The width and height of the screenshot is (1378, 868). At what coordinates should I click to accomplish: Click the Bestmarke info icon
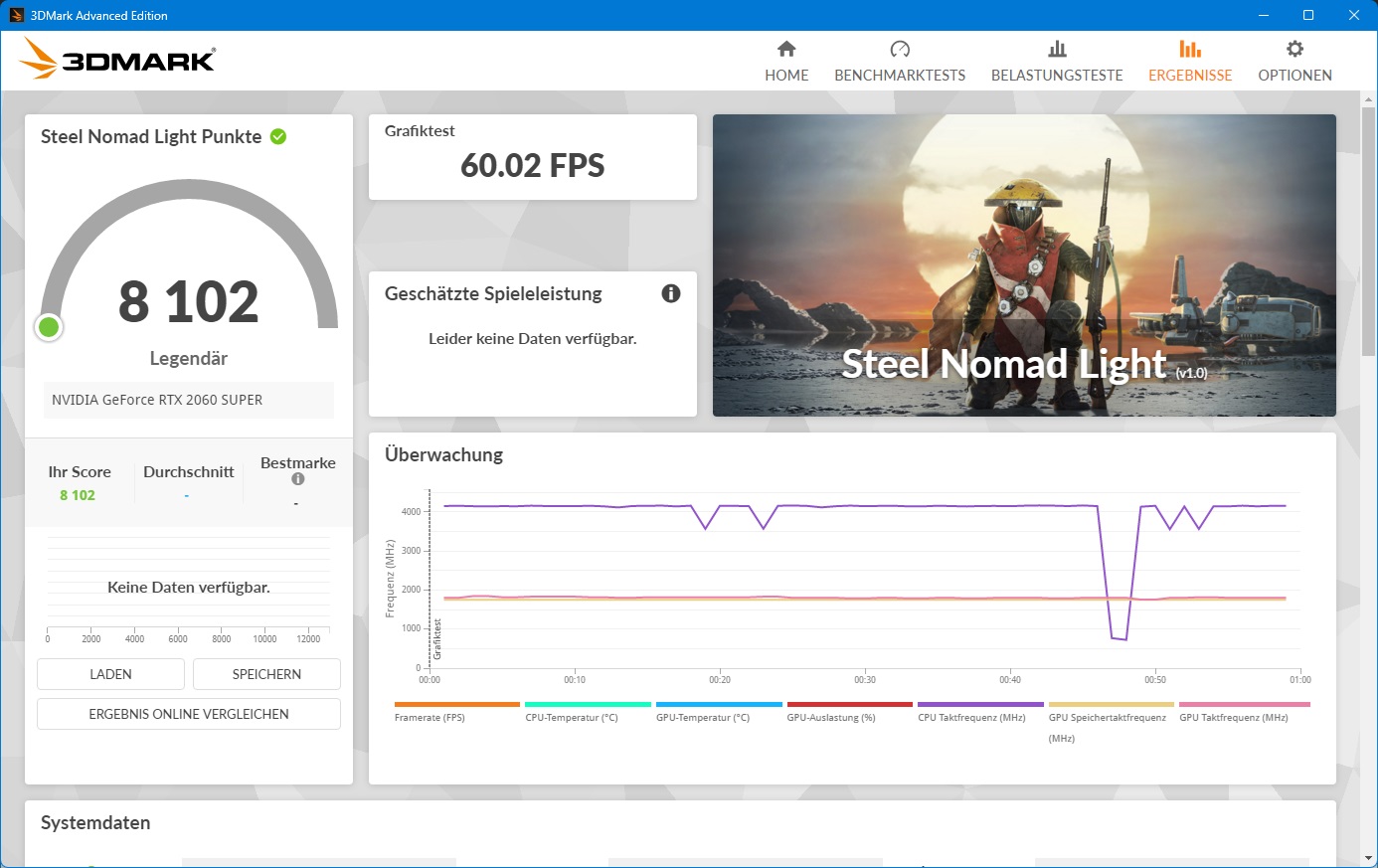tap(297, 479)
